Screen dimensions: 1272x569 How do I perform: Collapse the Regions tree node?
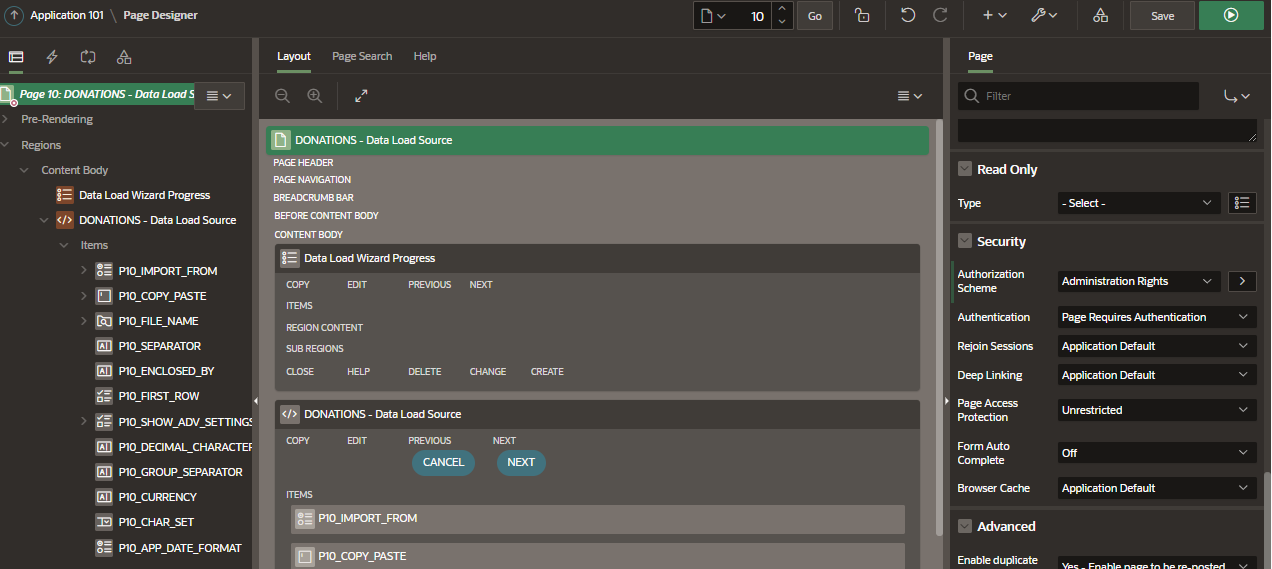coord(6,145)
